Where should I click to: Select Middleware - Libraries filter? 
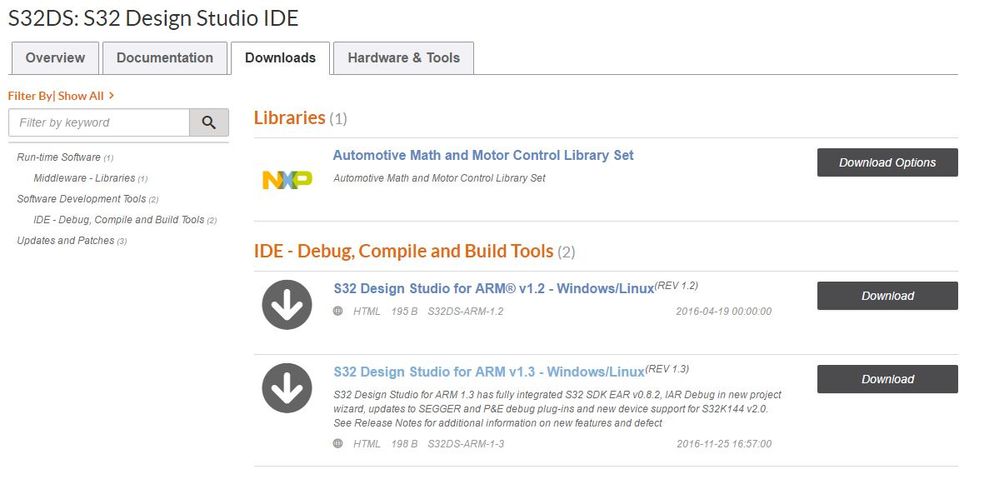[x=84, y=178]
